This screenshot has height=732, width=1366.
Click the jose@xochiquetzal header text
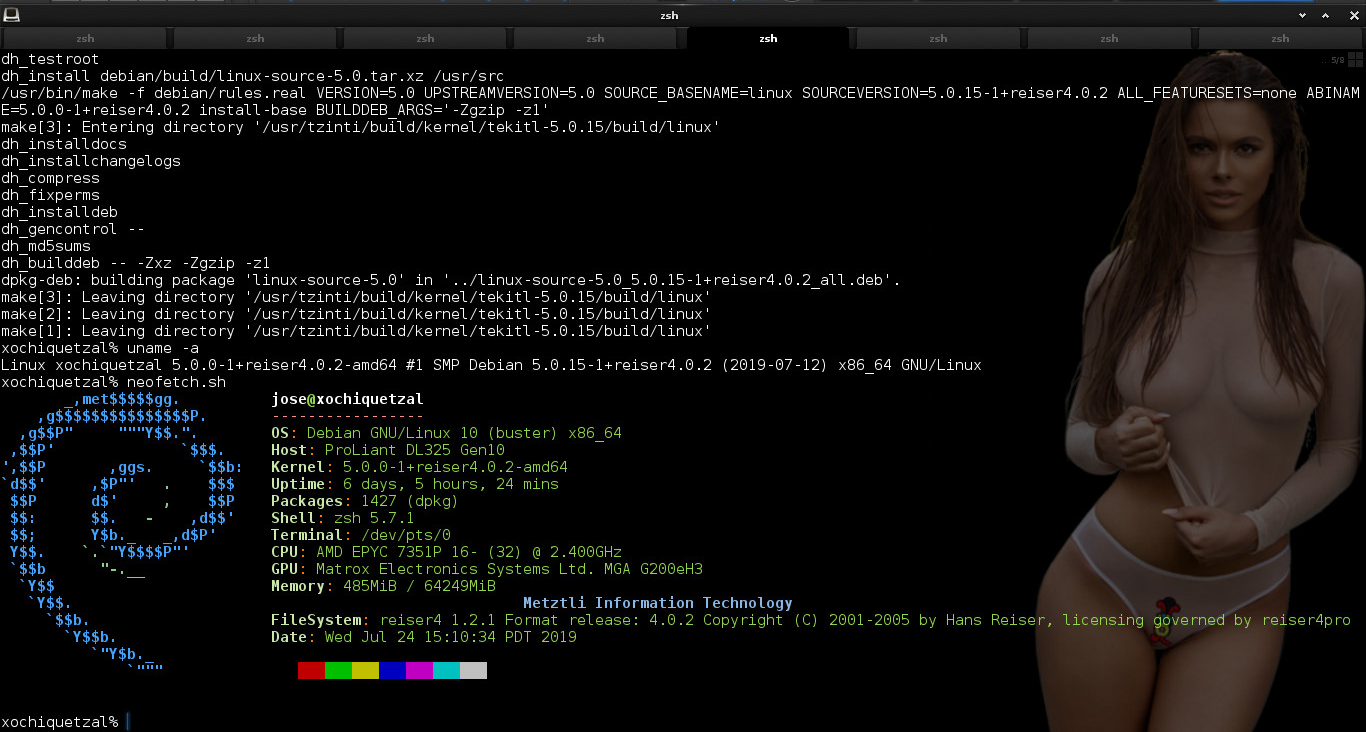[347, 399]
